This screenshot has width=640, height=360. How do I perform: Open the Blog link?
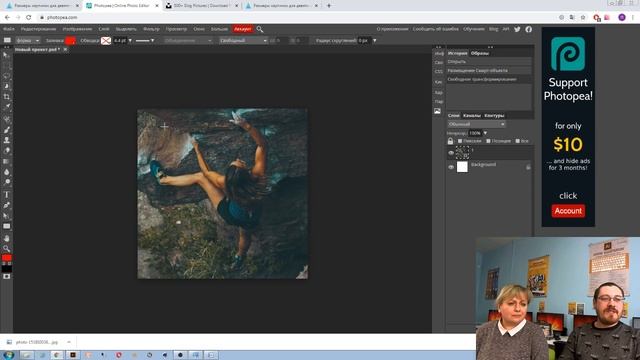click(x=493, y=29)
